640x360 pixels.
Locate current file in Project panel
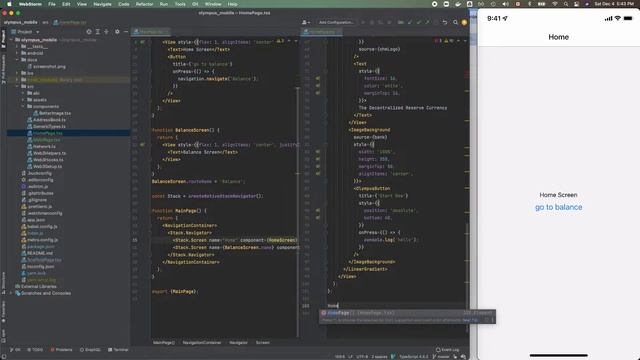click(89, 31)
